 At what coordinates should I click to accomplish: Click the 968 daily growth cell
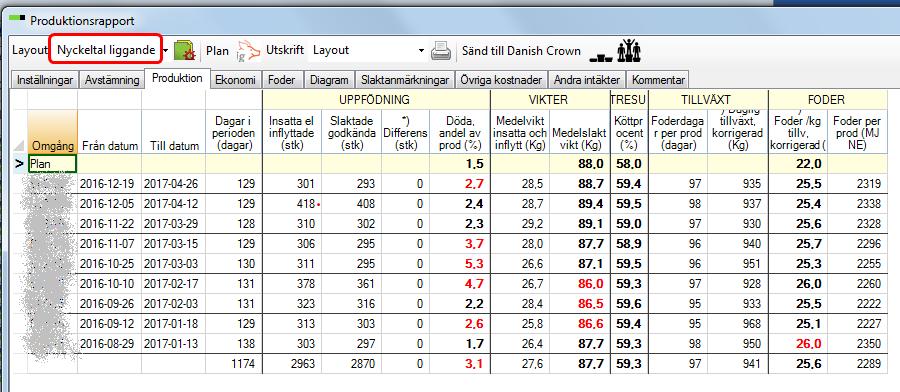(738, 323)
